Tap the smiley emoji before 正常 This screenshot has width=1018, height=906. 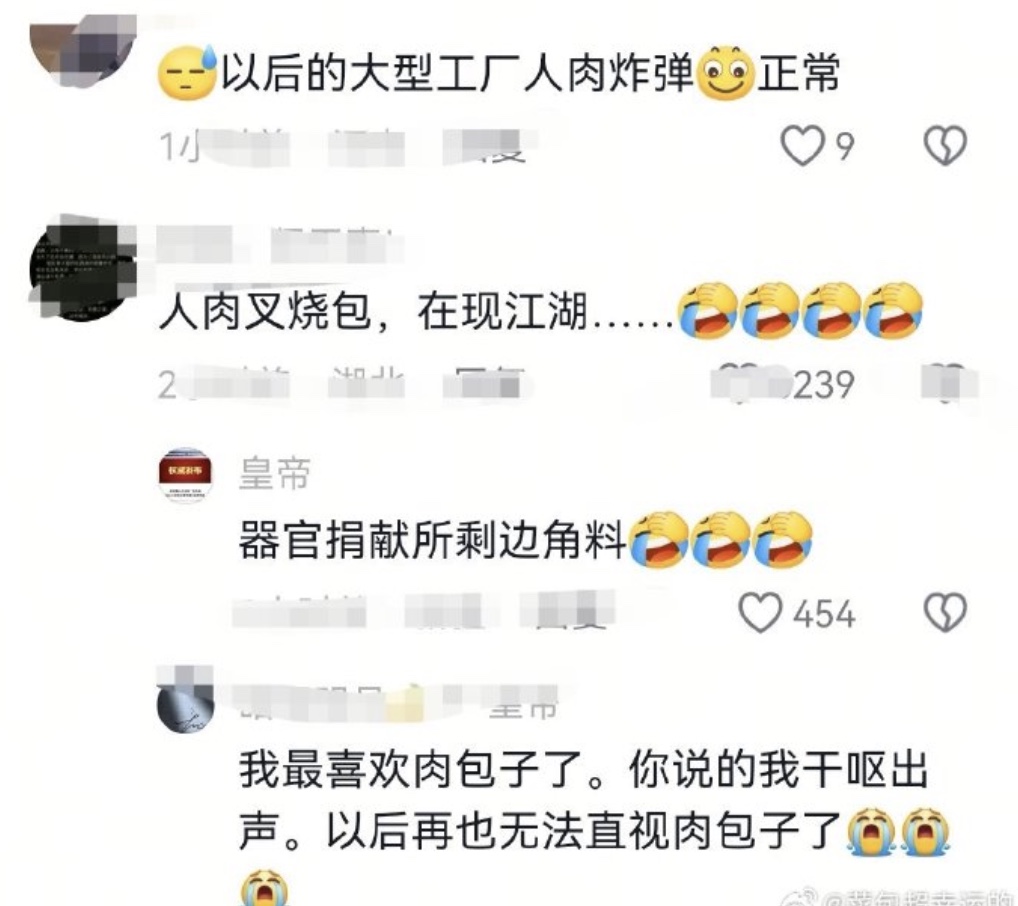tap(725, 72)
